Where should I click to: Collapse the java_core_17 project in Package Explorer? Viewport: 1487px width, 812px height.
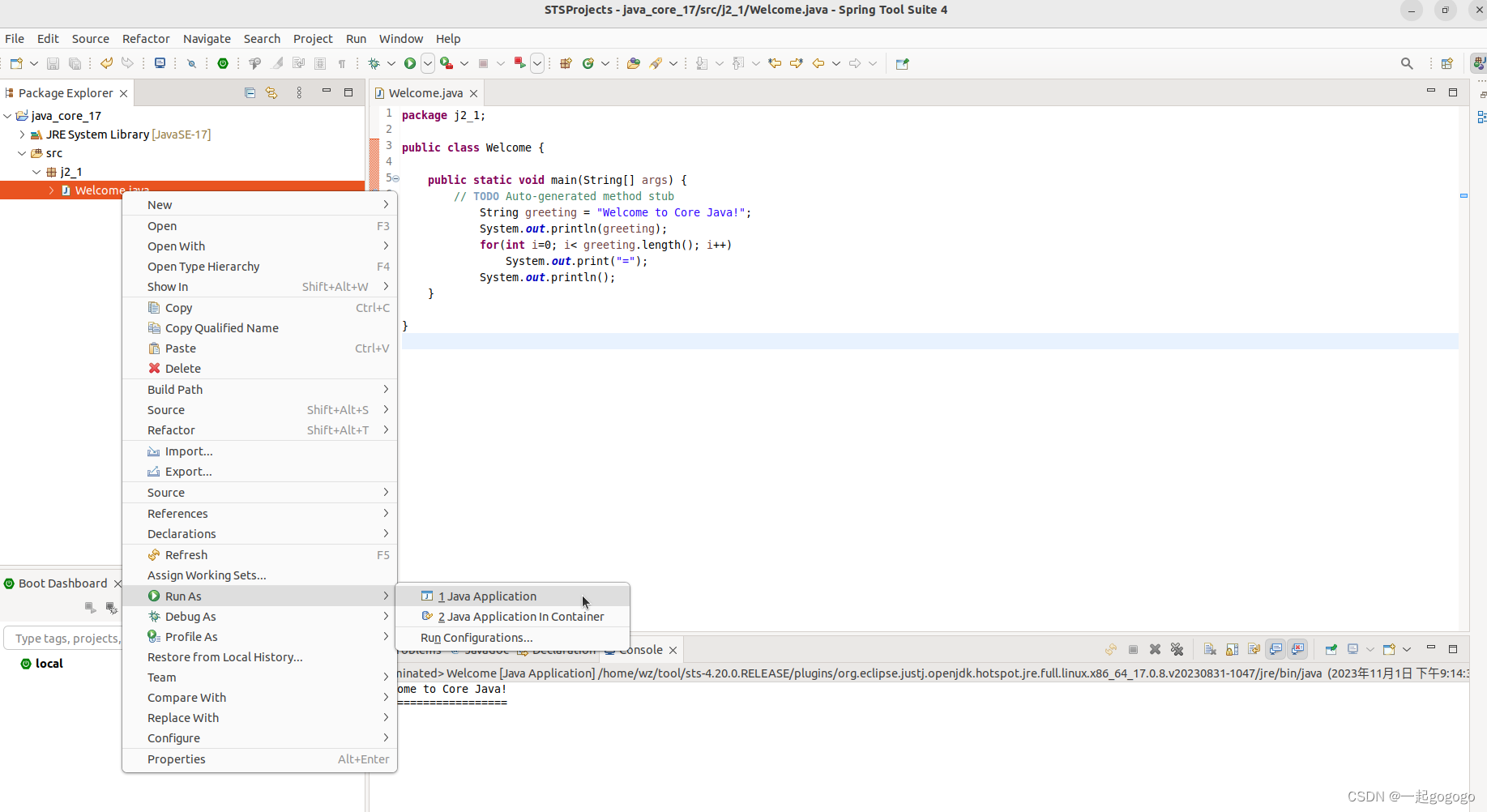[x=7, y=115]
